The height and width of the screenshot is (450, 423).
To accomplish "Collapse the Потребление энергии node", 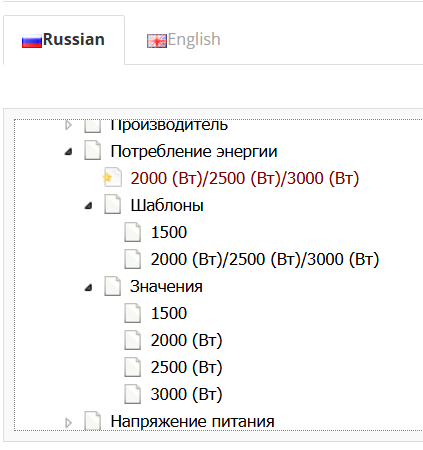I will (x=69, y=152).
